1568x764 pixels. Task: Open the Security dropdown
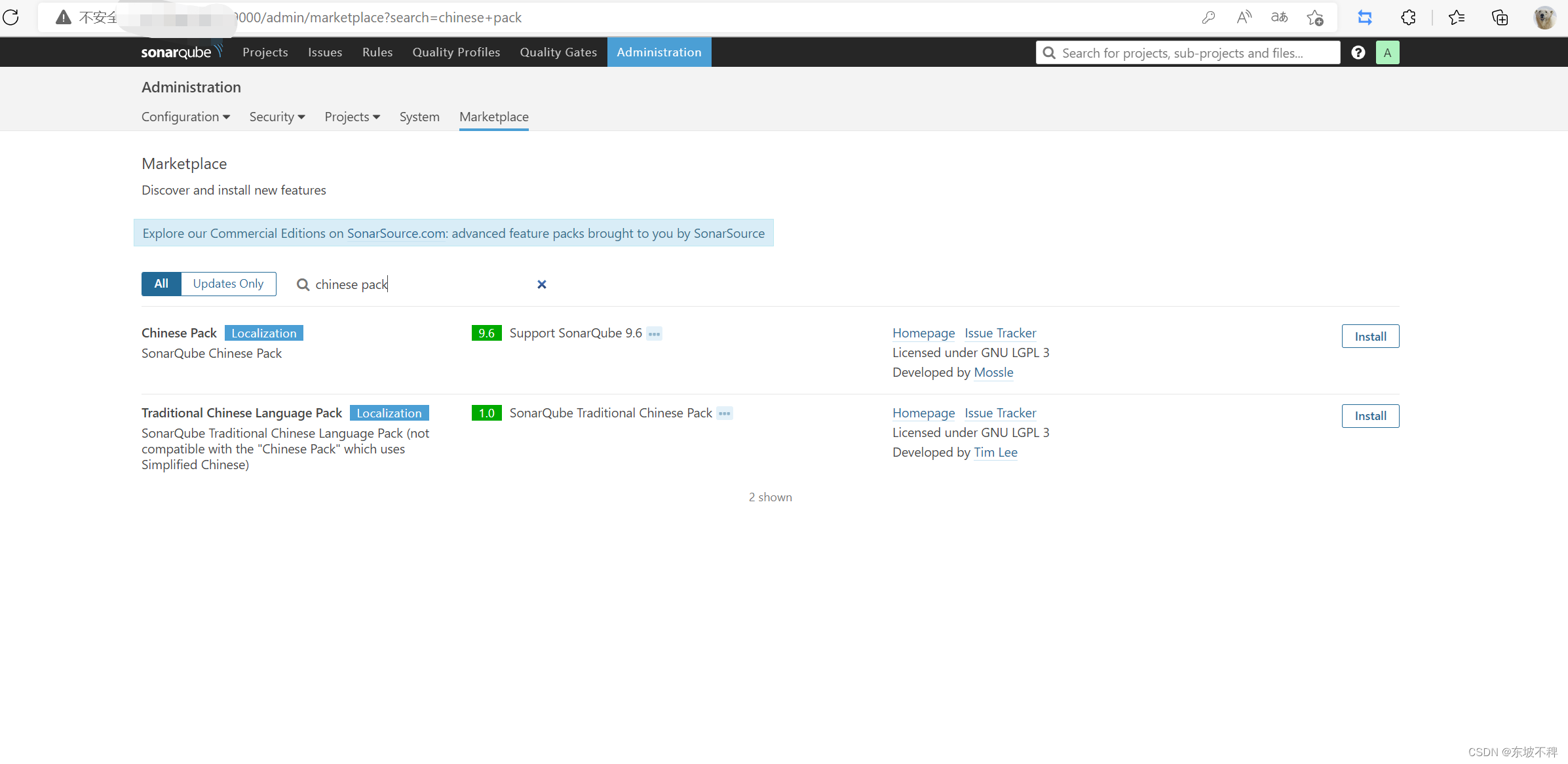[x=277, y=117]
